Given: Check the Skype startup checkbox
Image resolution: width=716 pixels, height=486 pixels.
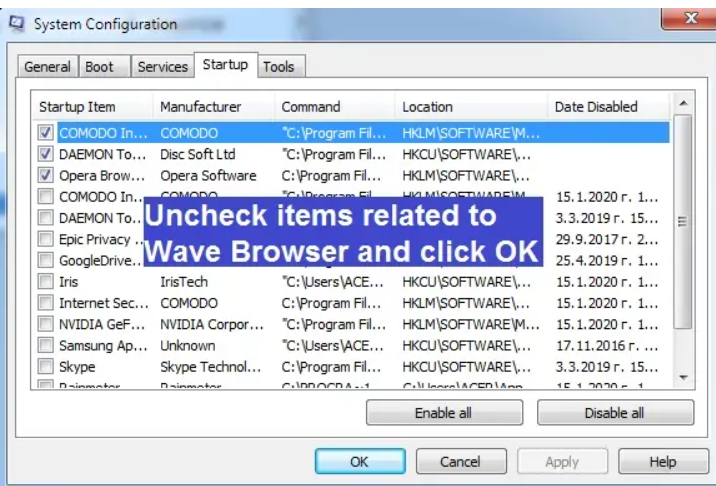Looking at the screenshot, I should 45,366.
